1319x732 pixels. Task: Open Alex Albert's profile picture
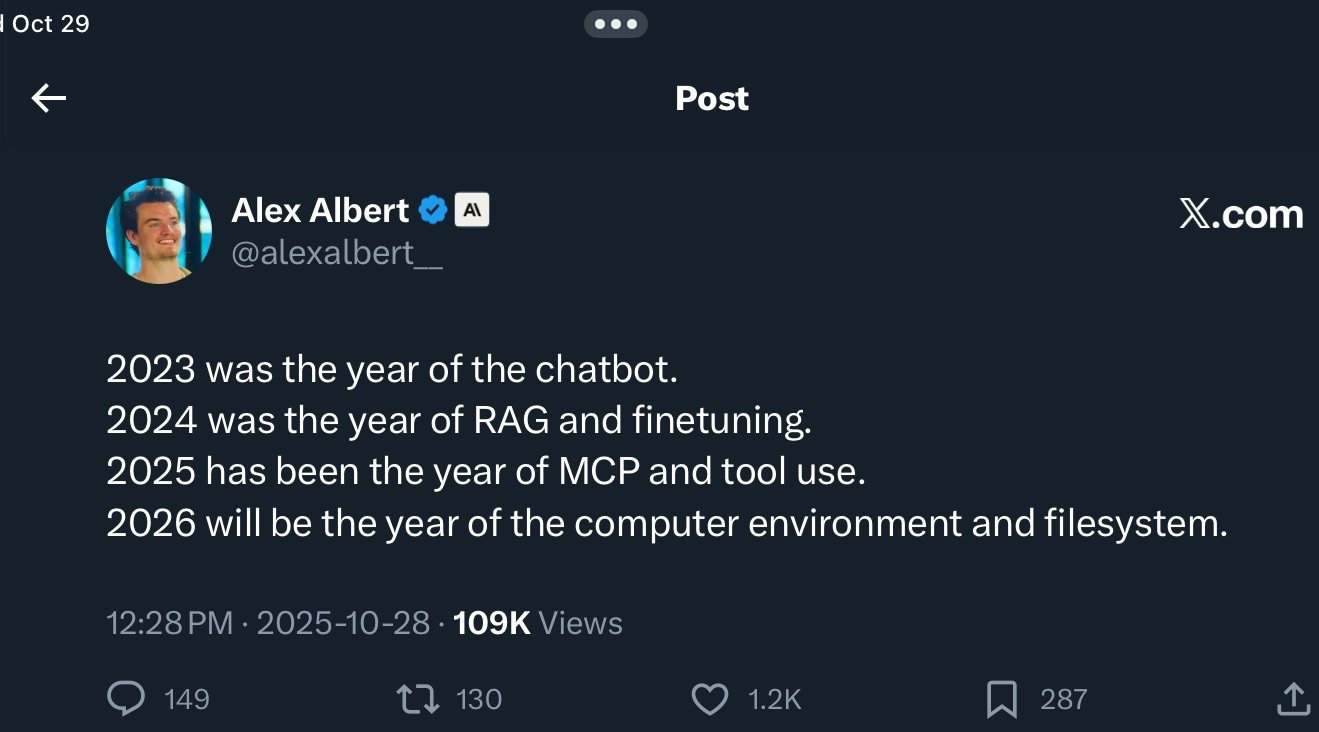158,231
